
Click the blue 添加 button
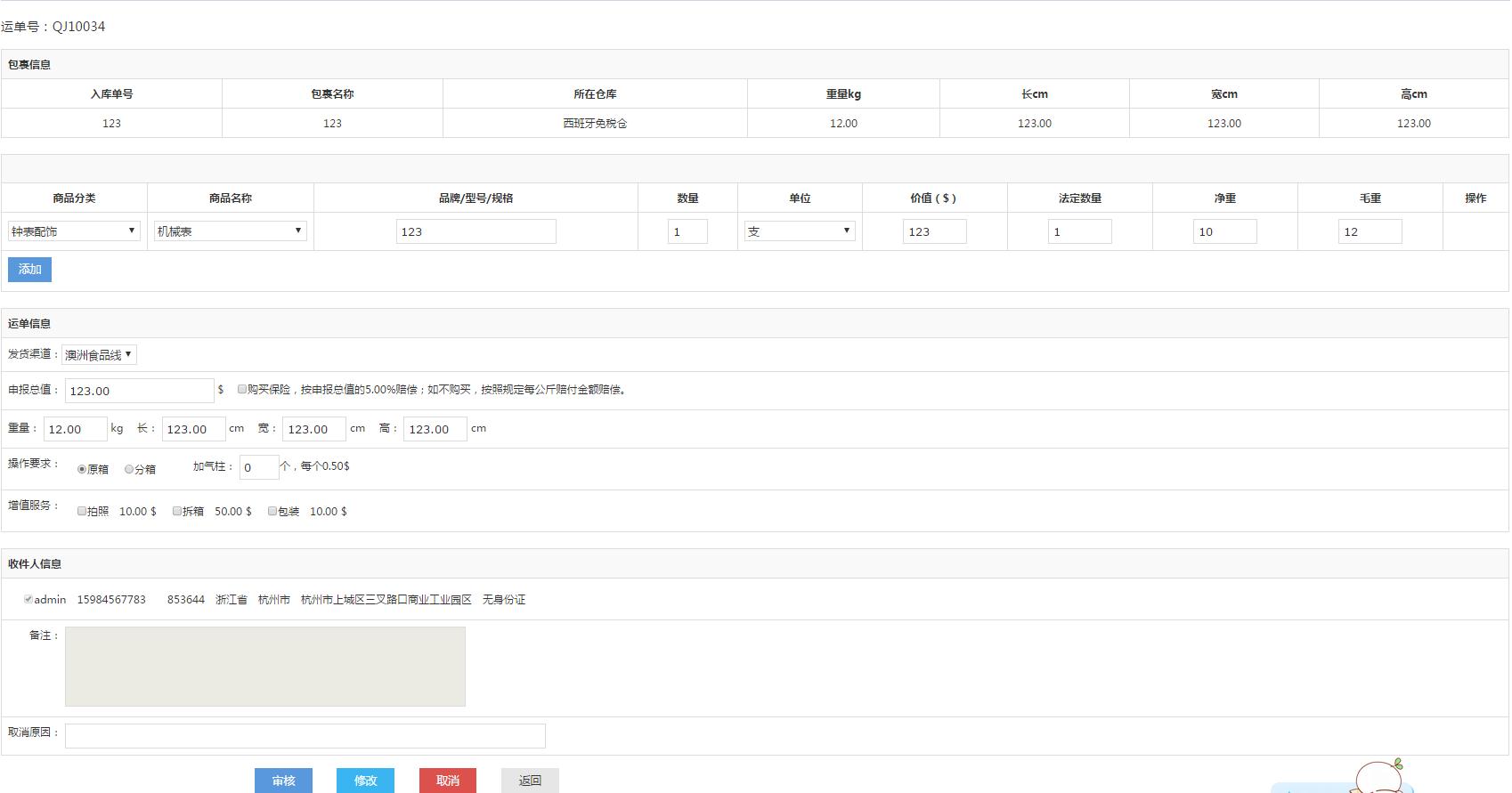pyautogui.click(x=29, y=270)
